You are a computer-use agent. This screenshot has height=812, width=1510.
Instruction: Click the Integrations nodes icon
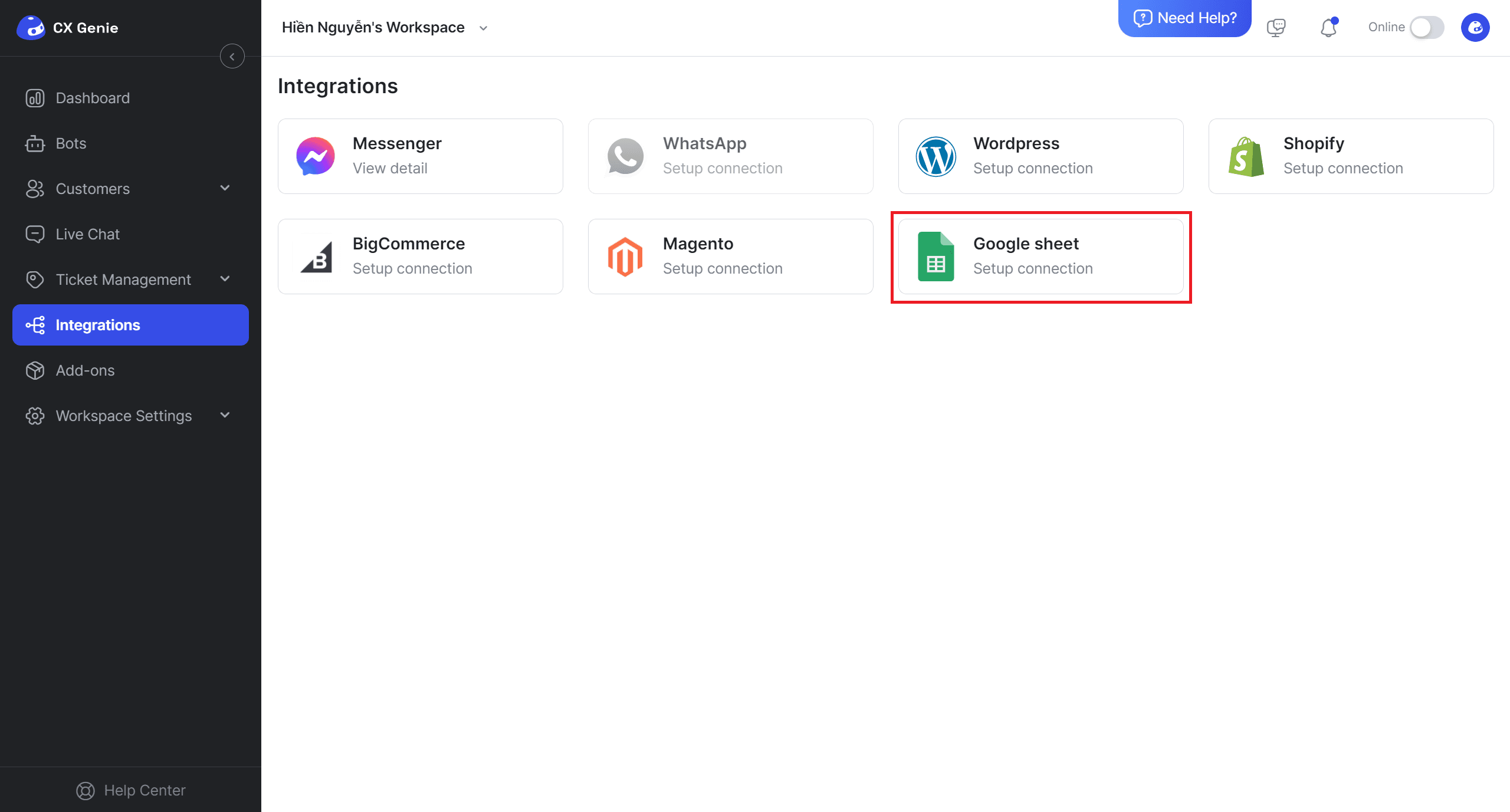click(35, 325)
